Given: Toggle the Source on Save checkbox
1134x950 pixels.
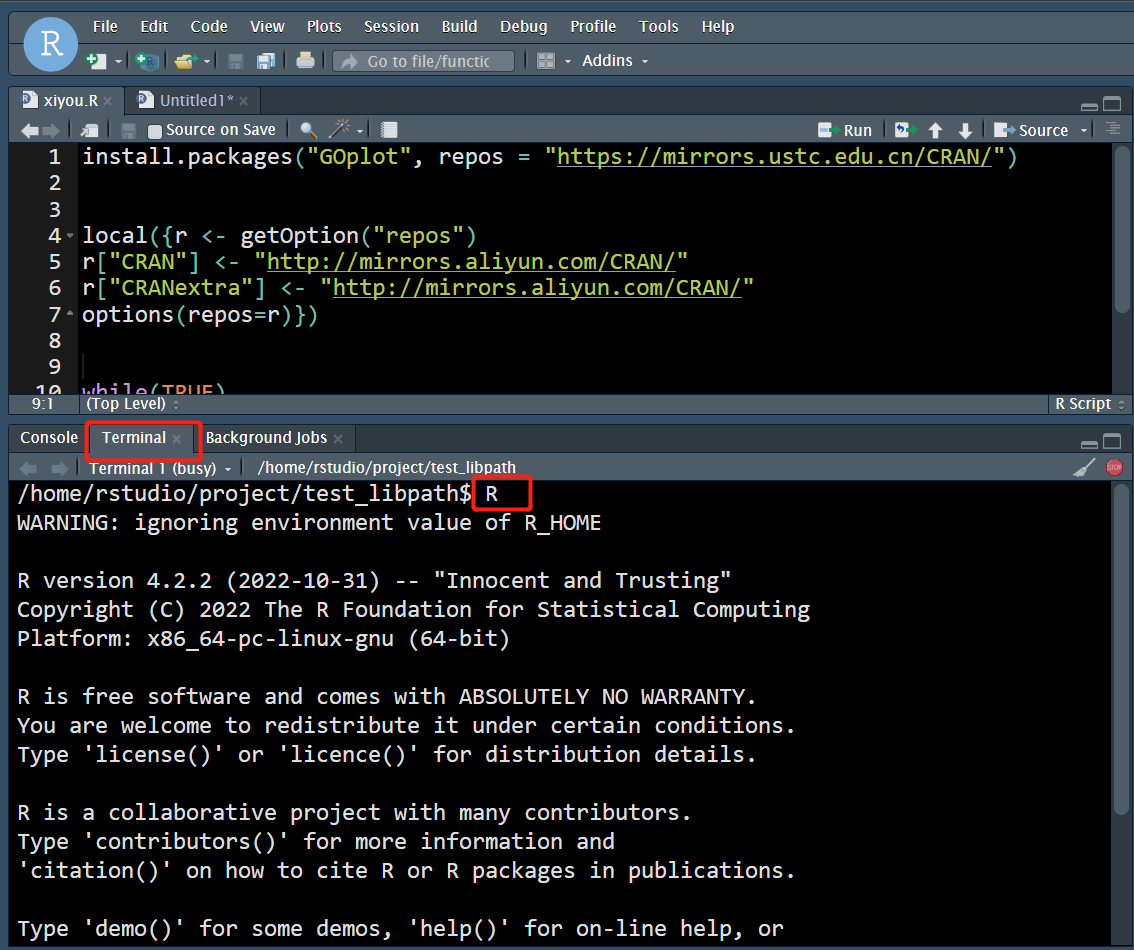Looking at the screenshot, I should [x=155, y=130].
